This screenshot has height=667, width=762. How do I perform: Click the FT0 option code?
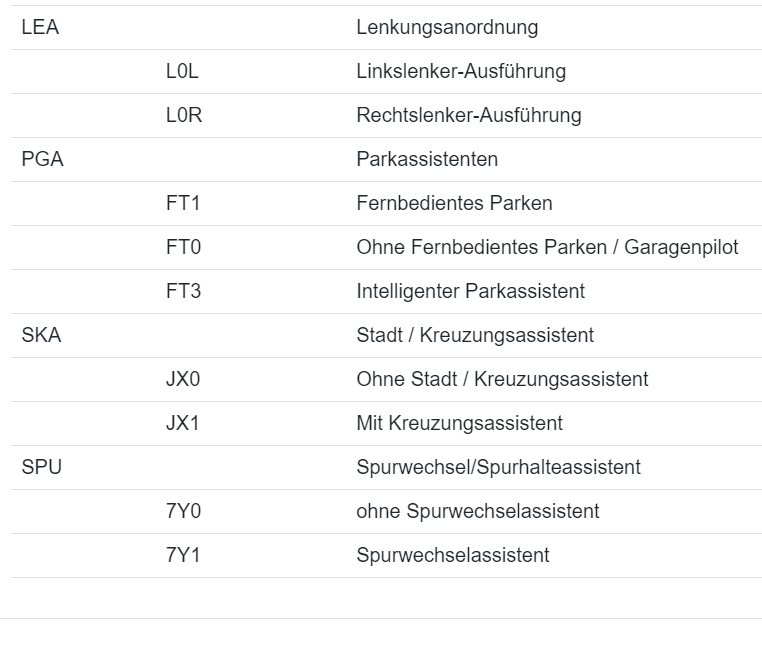point(183,248)
